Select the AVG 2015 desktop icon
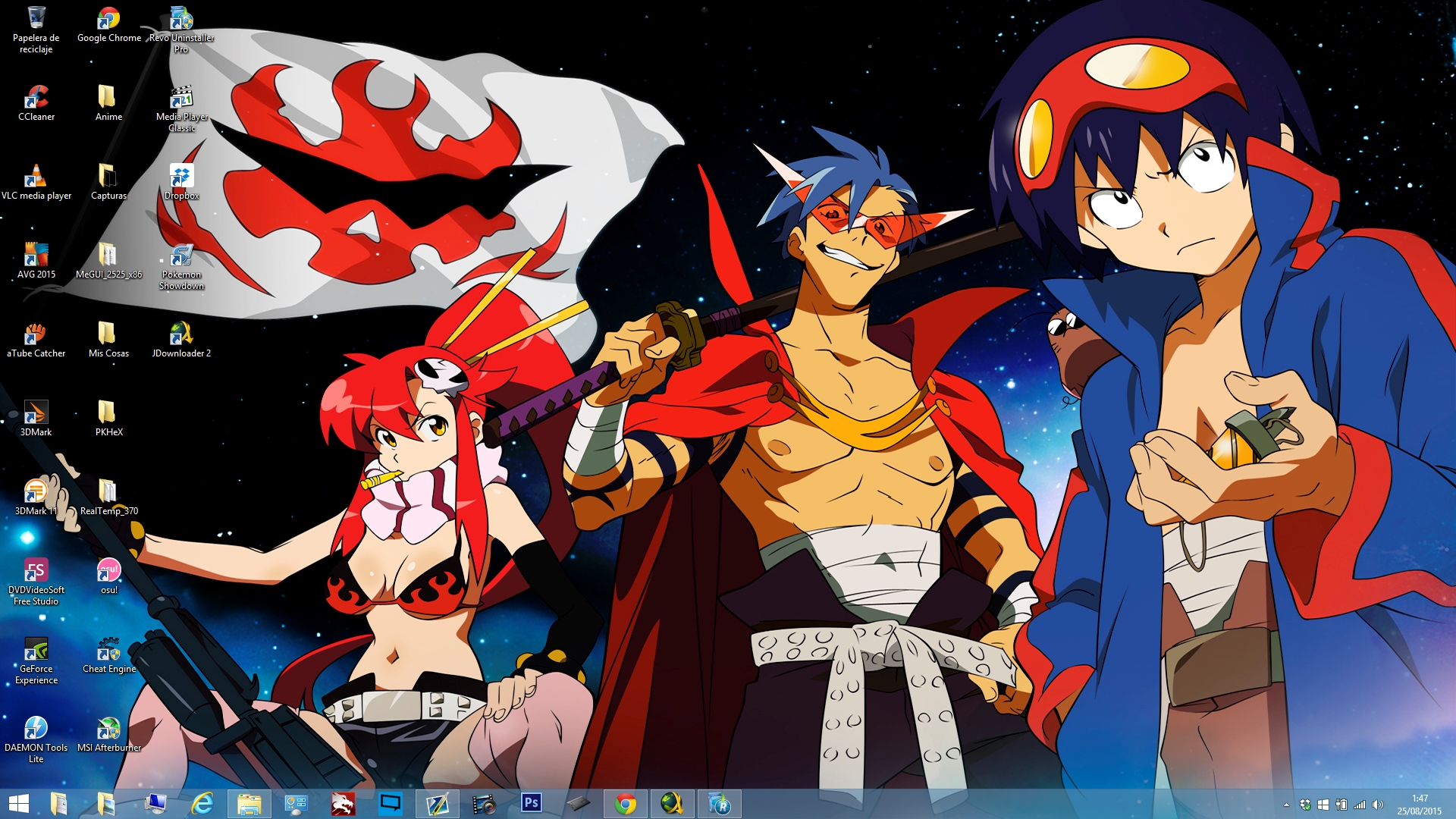Screen dimensions: 1456x819 36,262
